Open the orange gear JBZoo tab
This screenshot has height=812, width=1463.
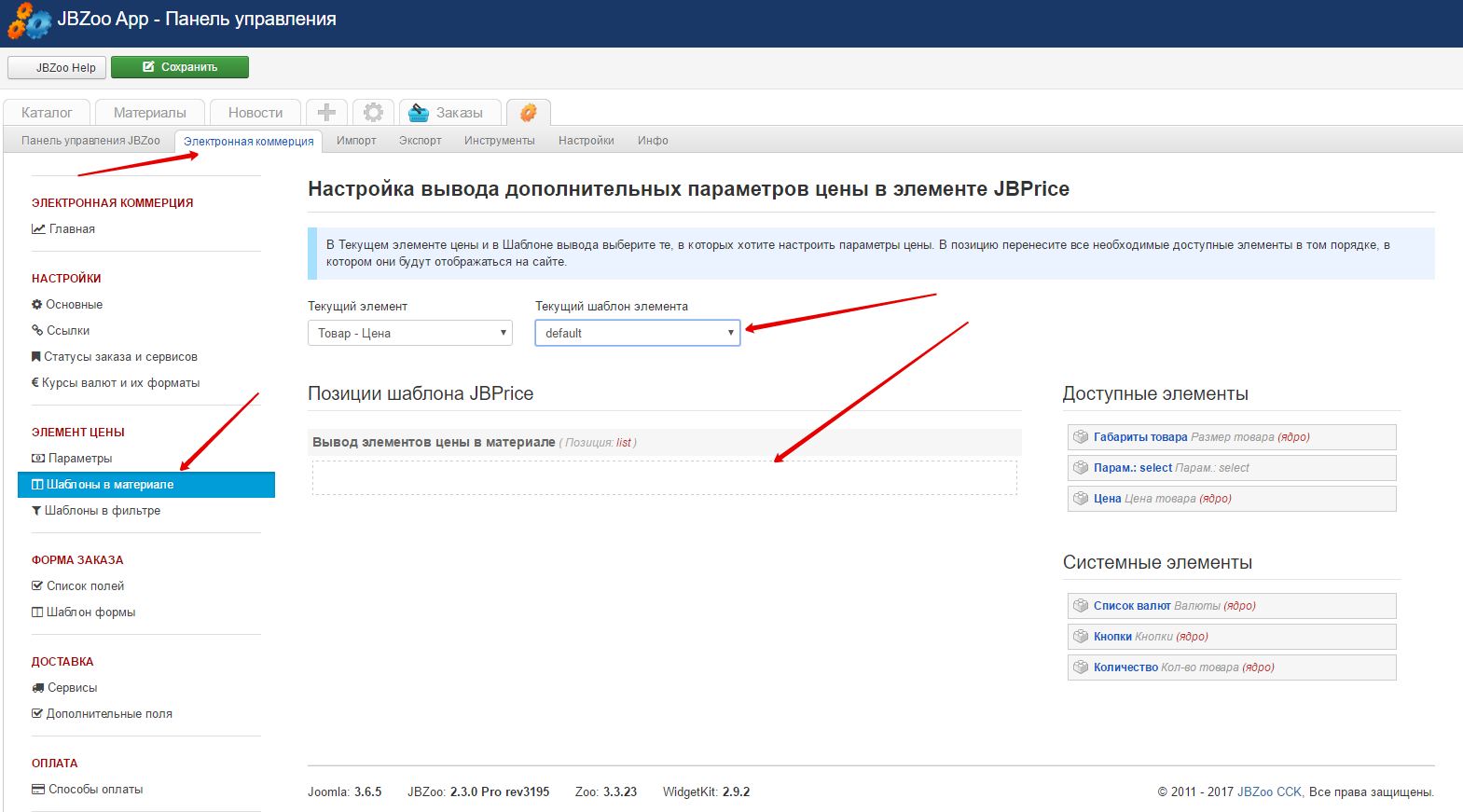pyautogui.click(x=529, y=112)
